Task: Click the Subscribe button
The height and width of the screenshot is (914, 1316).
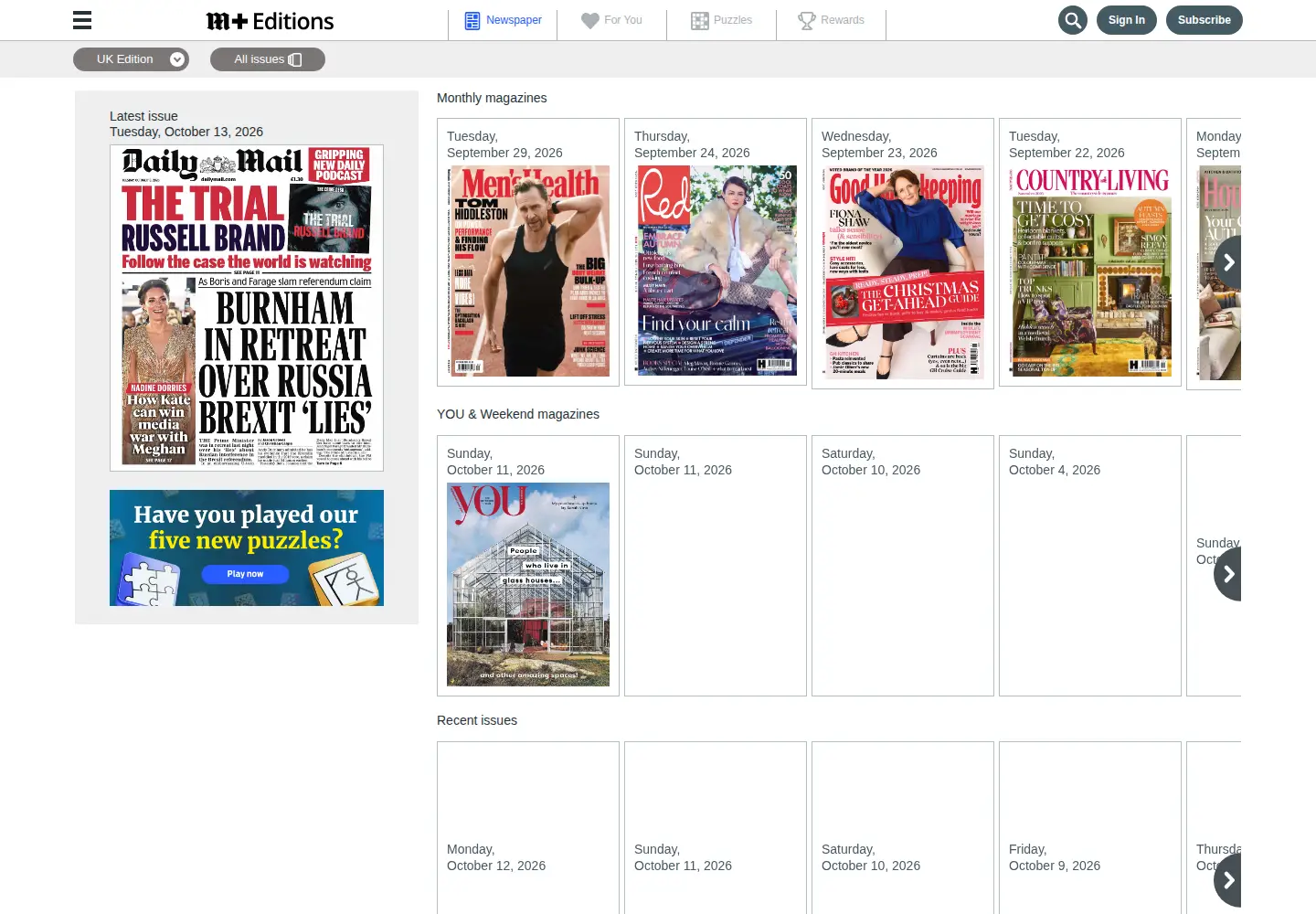Action: [1205, 20]
